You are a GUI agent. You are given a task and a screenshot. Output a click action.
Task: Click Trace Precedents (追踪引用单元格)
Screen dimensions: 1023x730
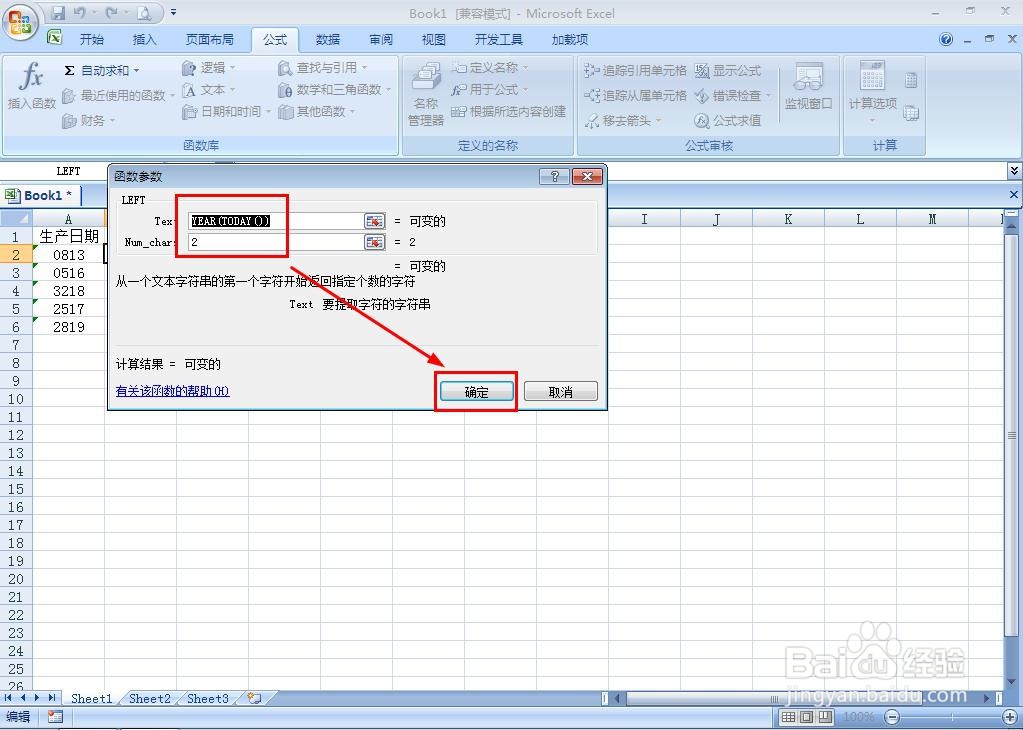pyautogui.click(x=635, y=70)
